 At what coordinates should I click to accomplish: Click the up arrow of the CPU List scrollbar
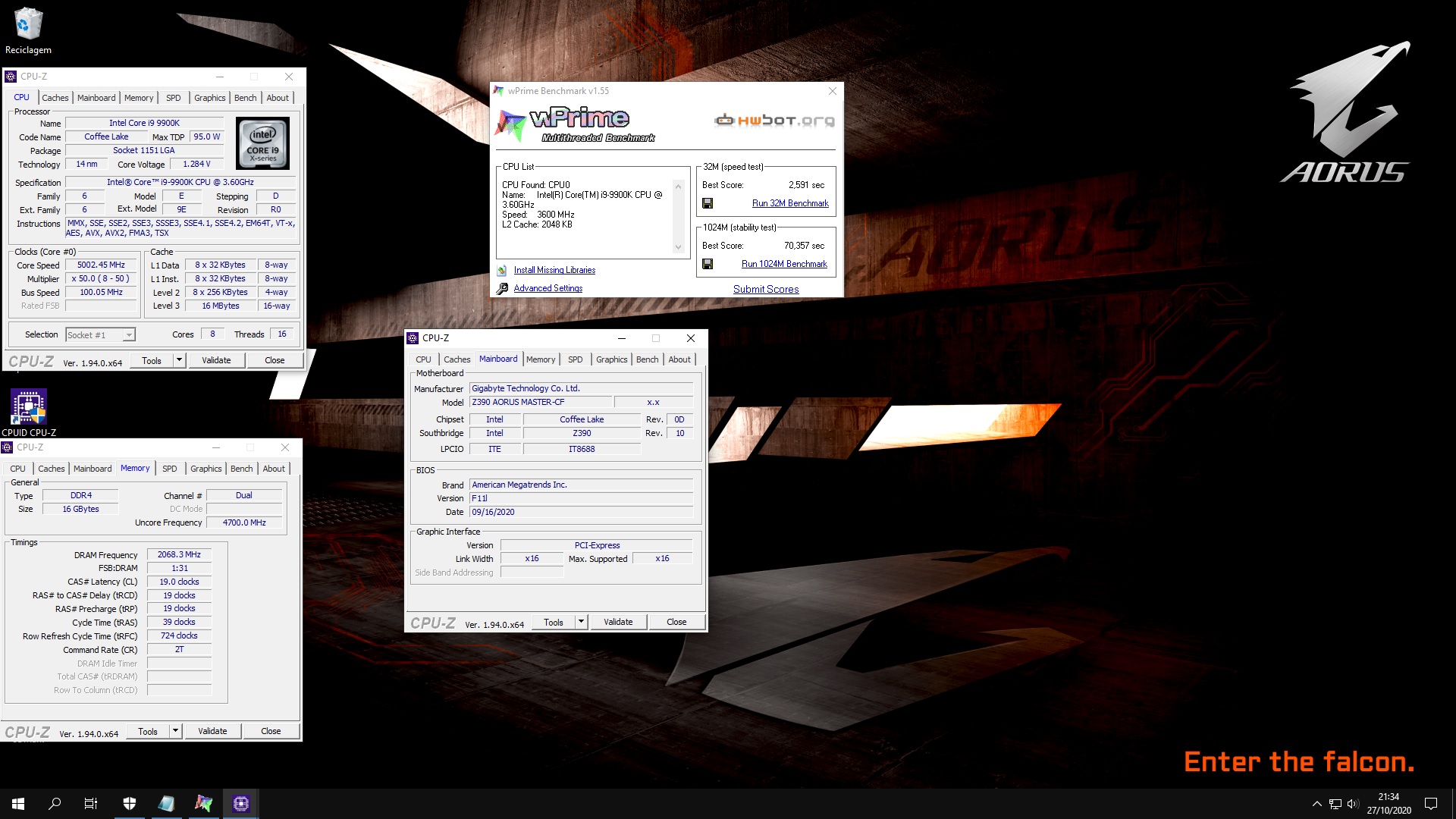(x=678, y=187)
